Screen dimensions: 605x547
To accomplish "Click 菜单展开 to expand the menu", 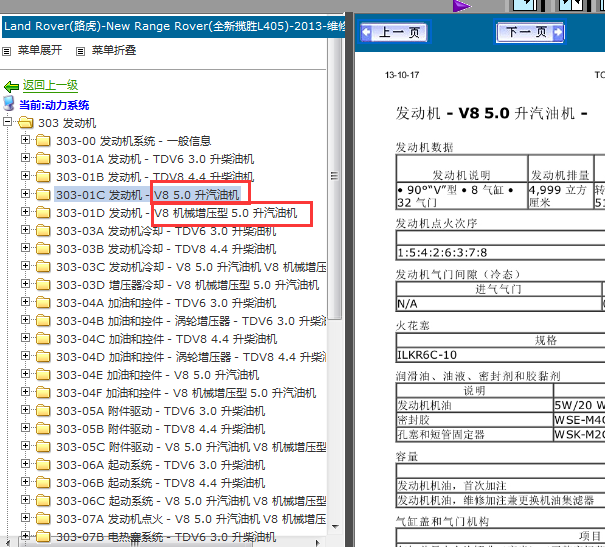I will pos(40,51).
